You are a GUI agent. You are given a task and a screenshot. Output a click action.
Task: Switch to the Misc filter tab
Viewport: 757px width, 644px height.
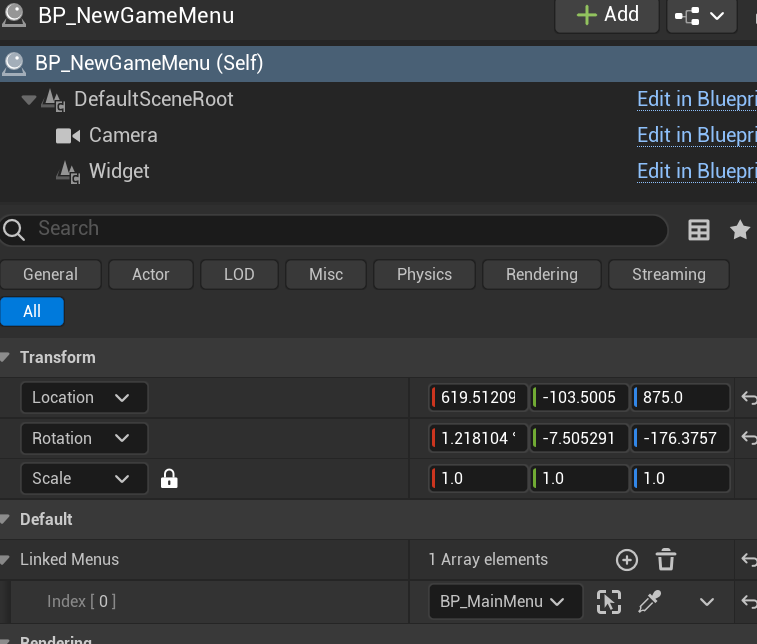(326, 275)
